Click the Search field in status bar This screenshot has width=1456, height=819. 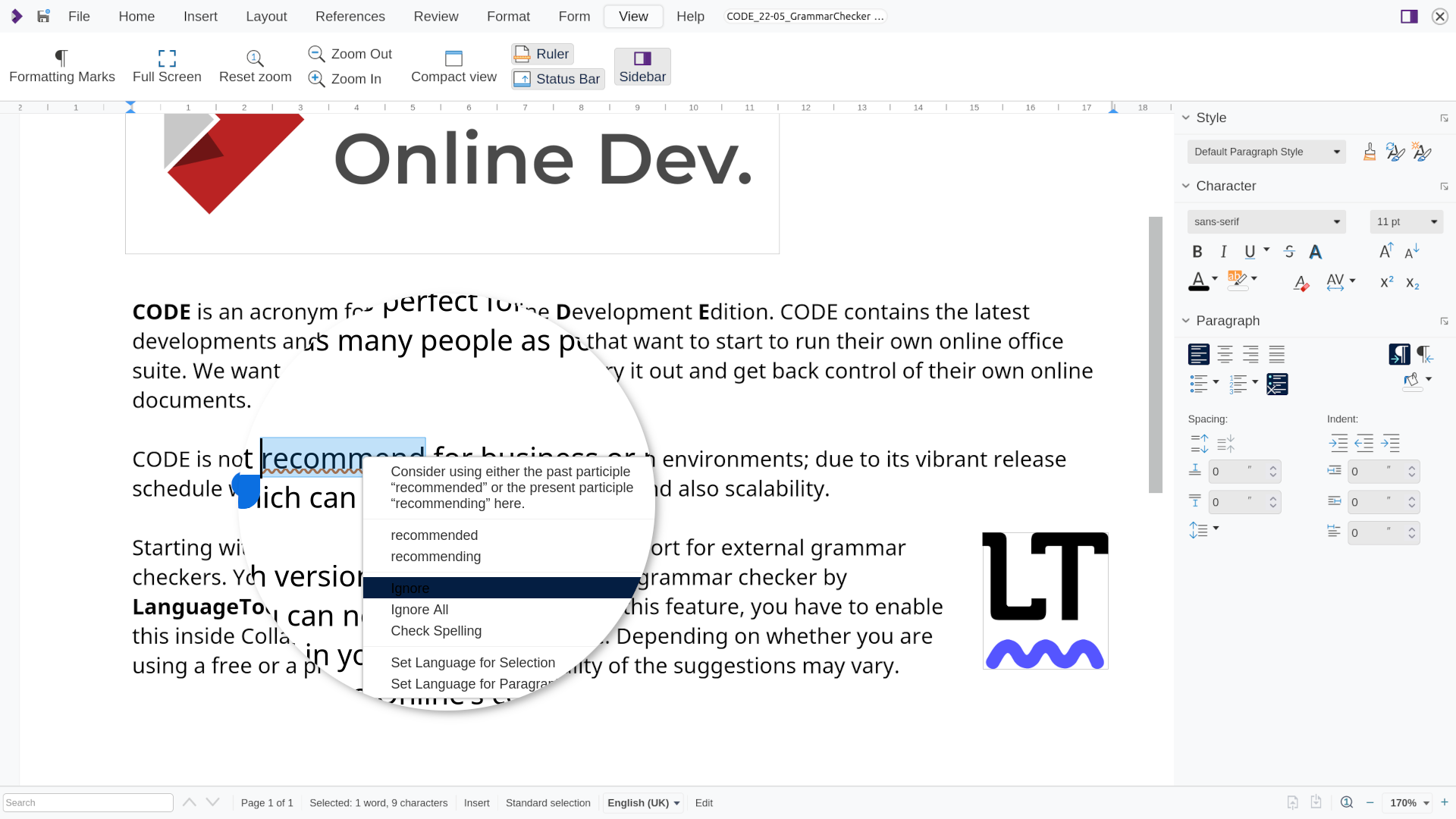[88, 803]
